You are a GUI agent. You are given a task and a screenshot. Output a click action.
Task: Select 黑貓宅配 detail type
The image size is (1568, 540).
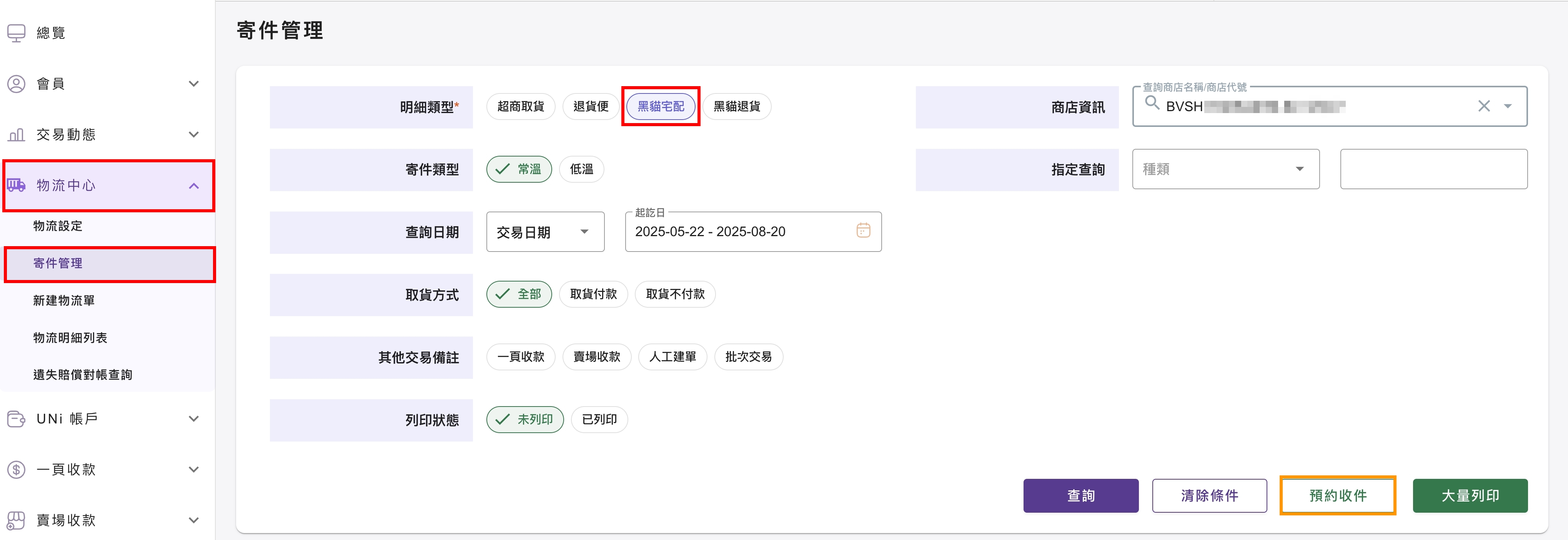[661, 107]
